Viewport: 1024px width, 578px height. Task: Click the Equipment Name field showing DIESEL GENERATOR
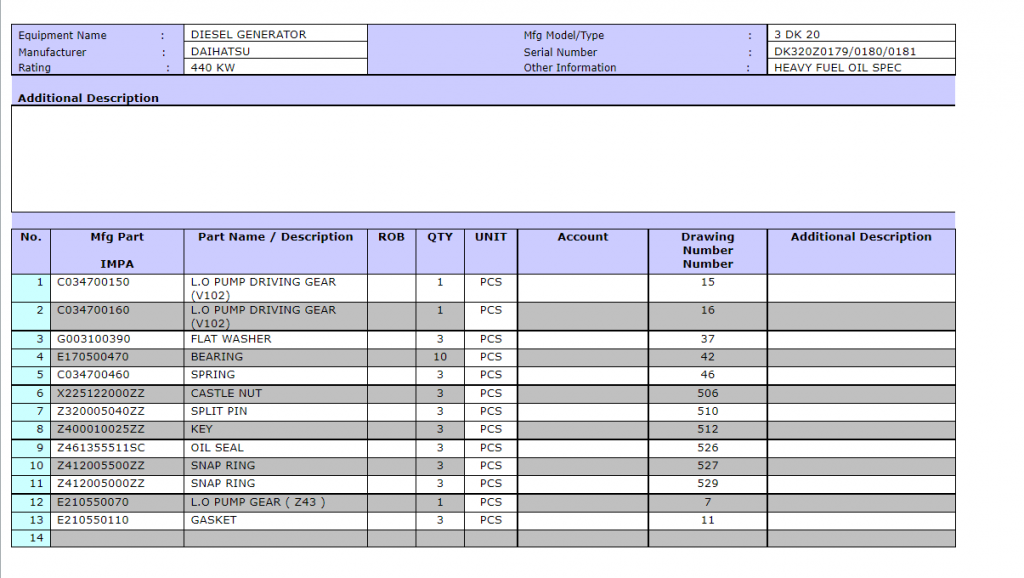click(x=275, y=34)
